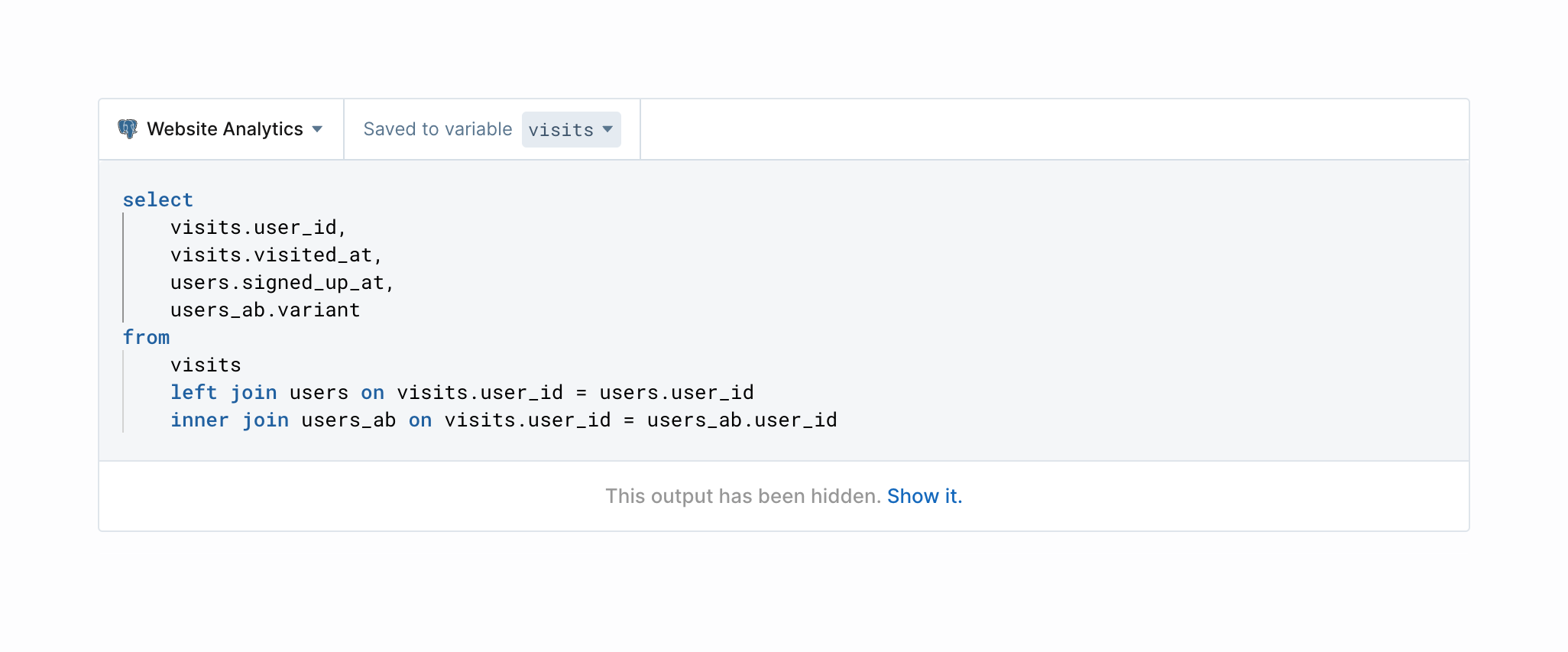1568x652 pixels.
Task: Click 'users.user_id' in the left join condition
Action: tap(676, 392)
